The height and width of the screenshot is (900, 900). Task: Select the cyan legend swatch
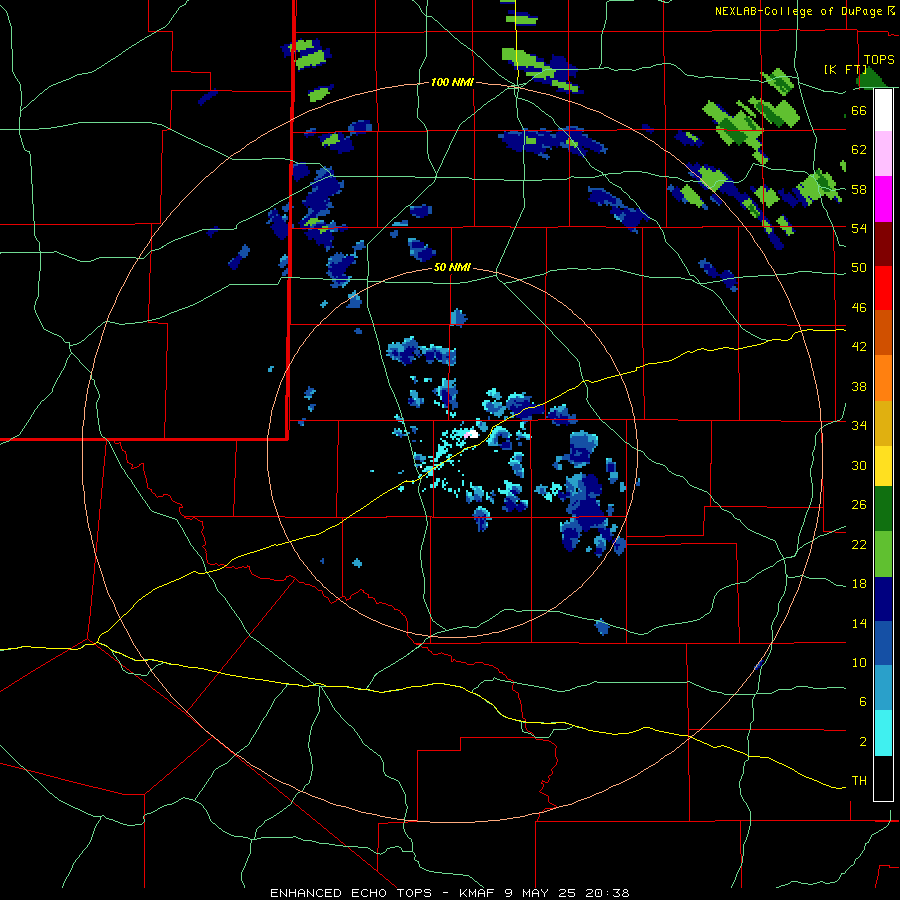(x=883, y=733)
